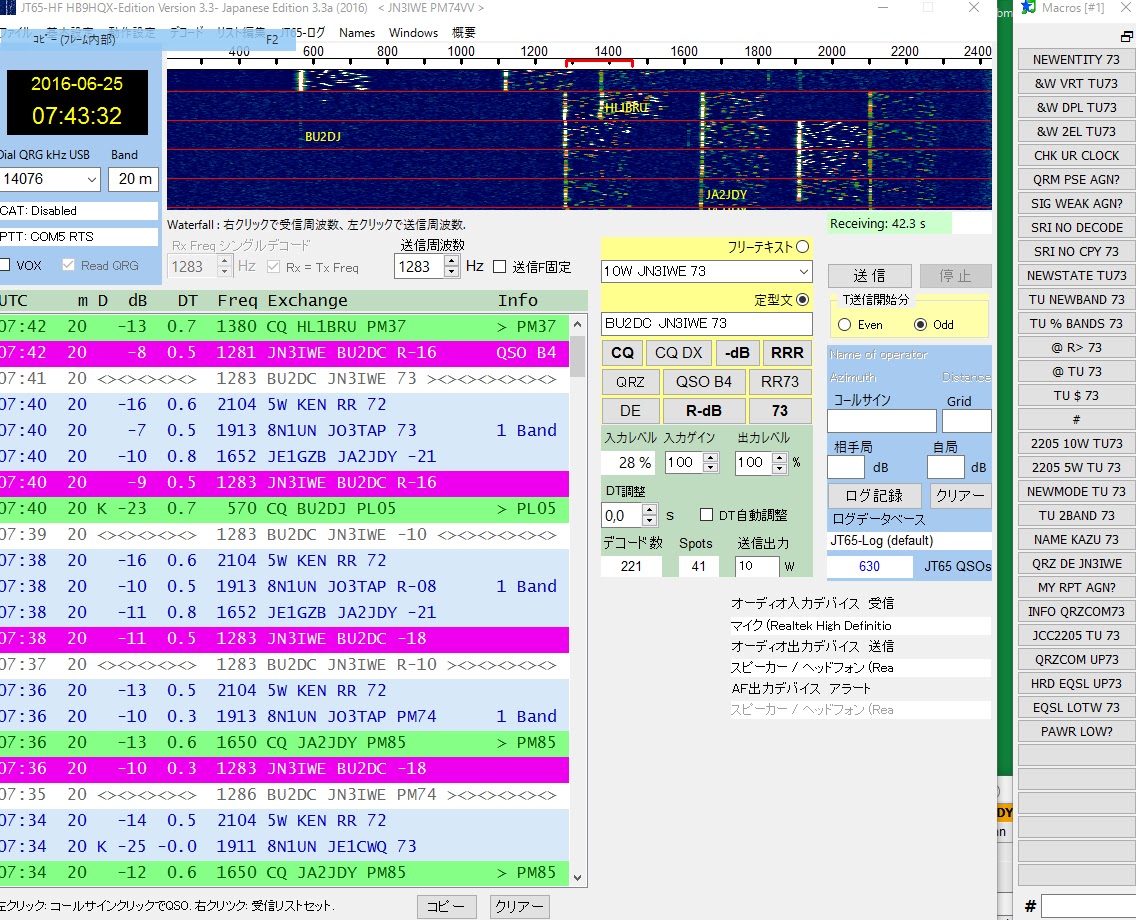Image resolution: width=1136 pixels, height=920 pixels.
Task: Click BU2DJ signal label on waterfall
Action: pos(322,136)
